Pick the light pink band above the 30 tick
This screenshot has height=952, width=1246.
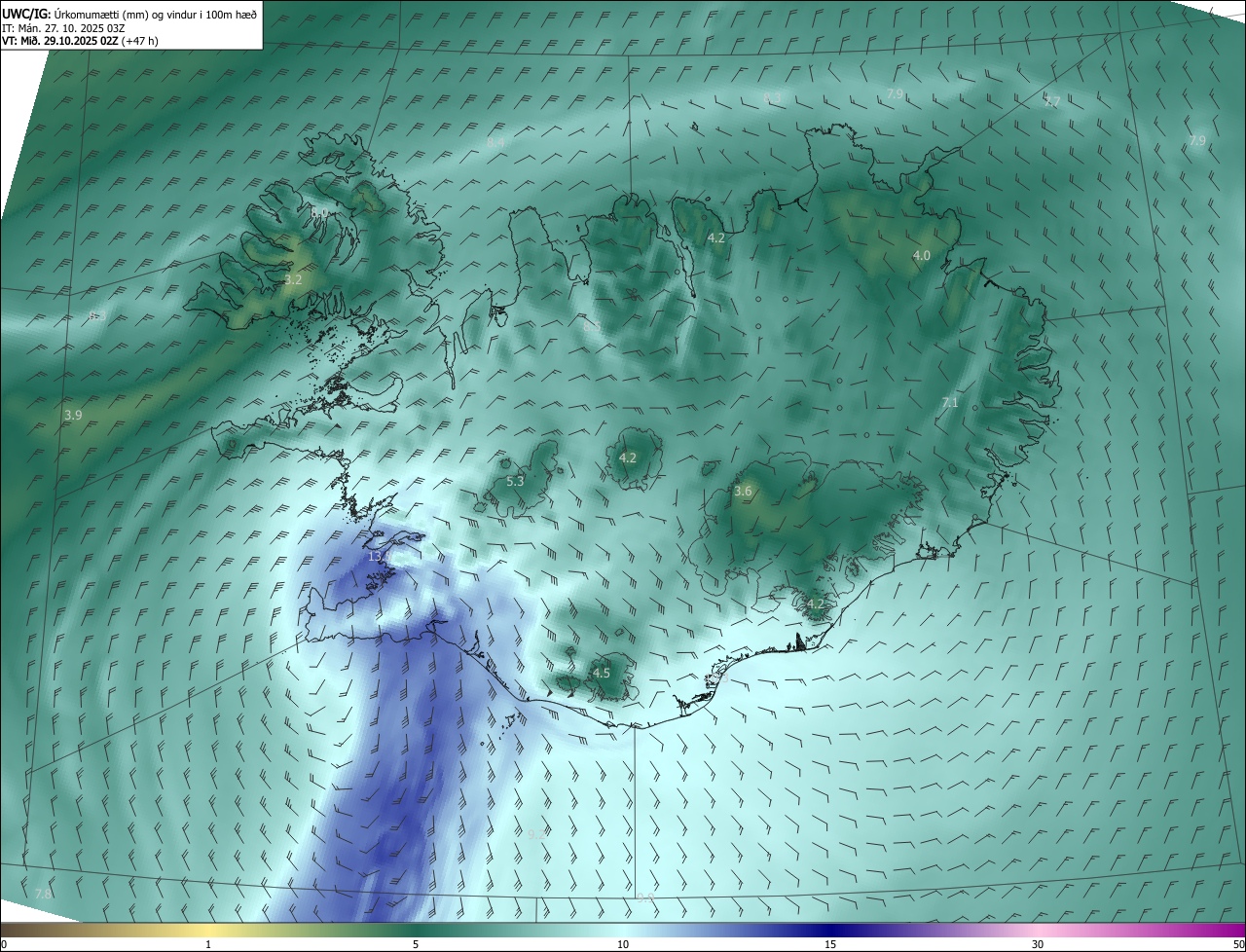[x=1038, y=930]
